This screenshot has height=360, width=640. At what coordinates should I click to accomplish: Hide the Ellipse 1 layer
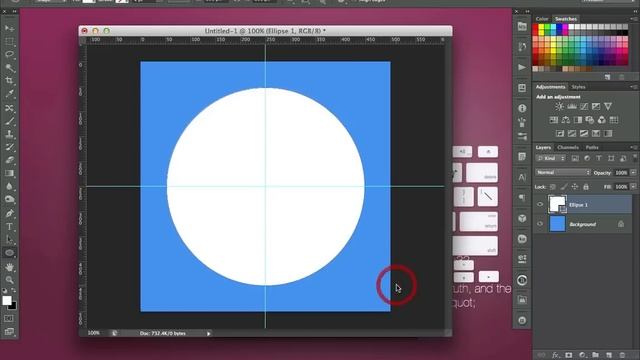[540, 204]
